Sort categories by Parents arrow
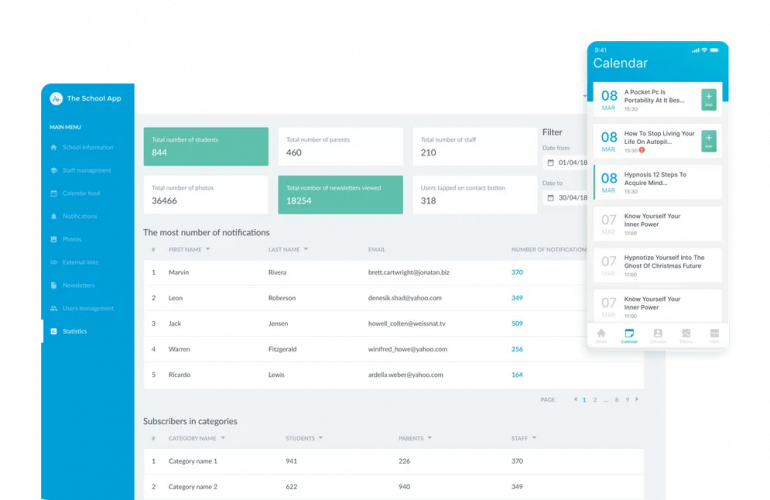This screenshot has width=770, height=500. click(430, 438)
